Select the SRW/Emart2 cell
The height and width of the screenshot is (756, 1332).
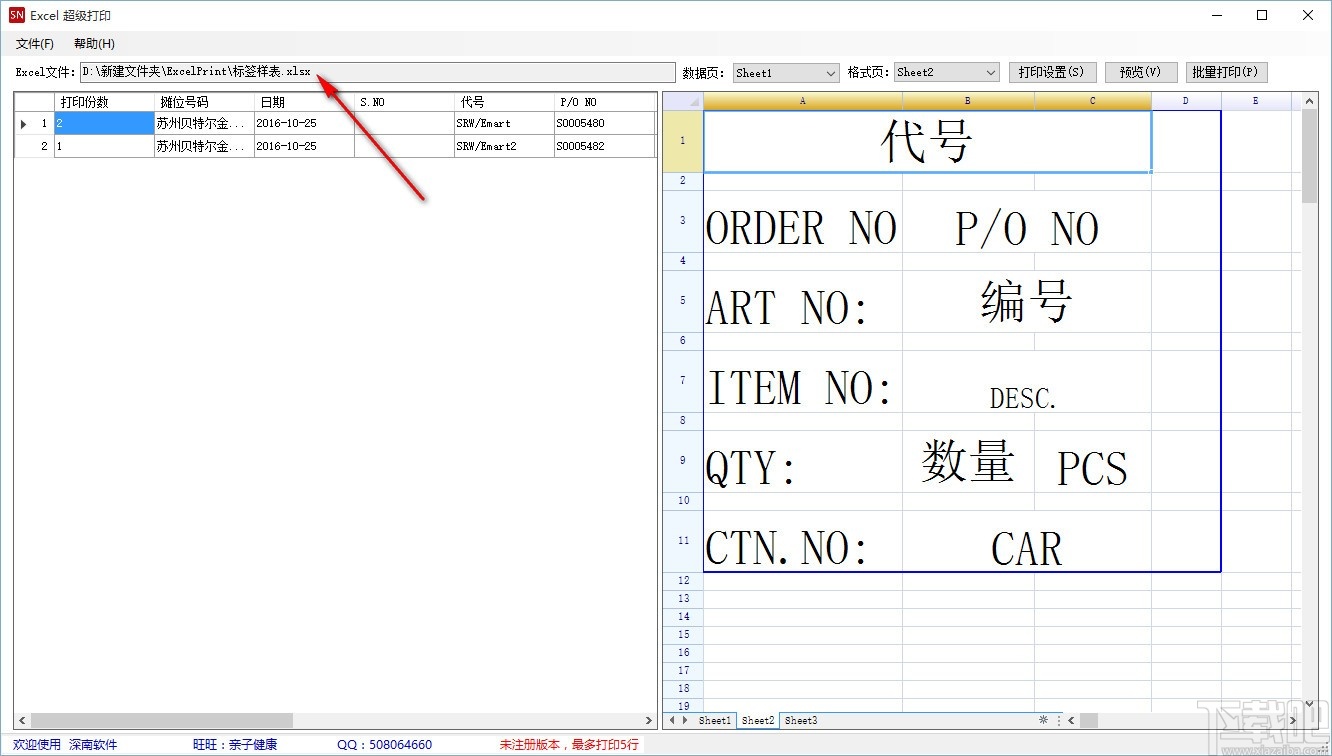click(x=504, y=146)
